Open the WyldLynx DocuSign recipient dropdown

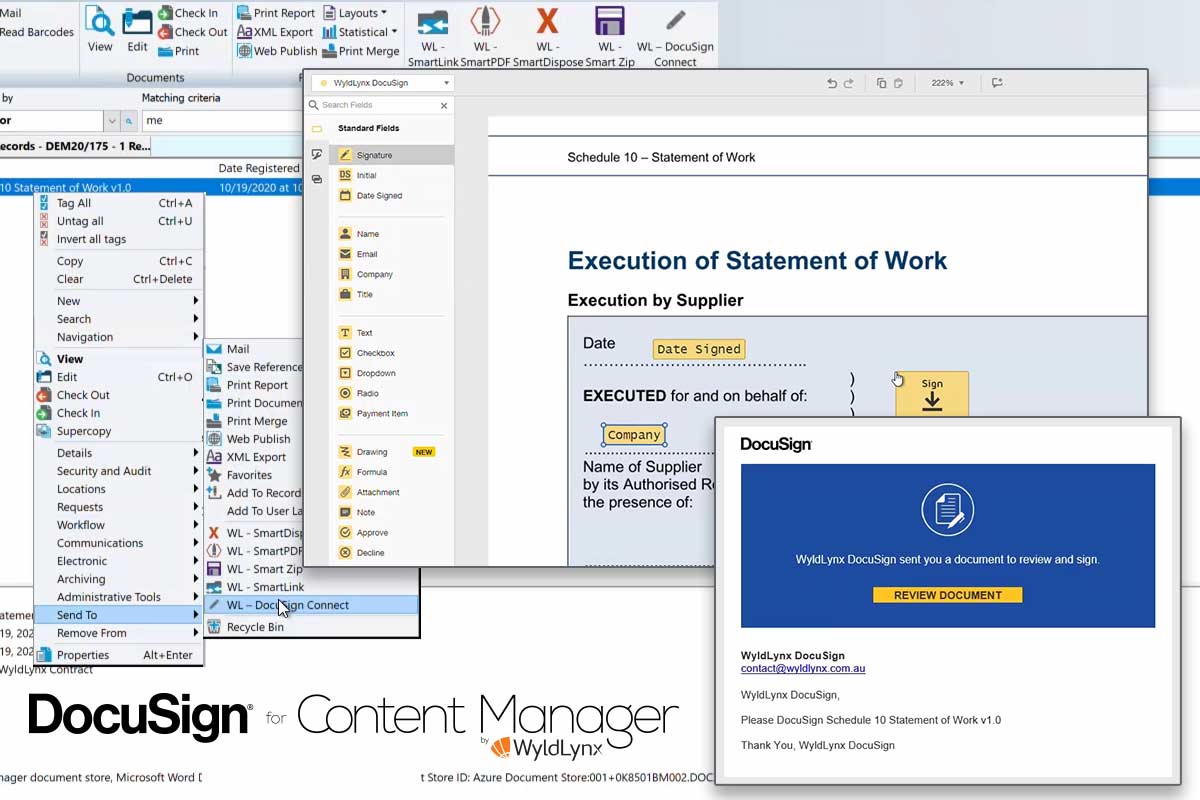pos(383,83)
